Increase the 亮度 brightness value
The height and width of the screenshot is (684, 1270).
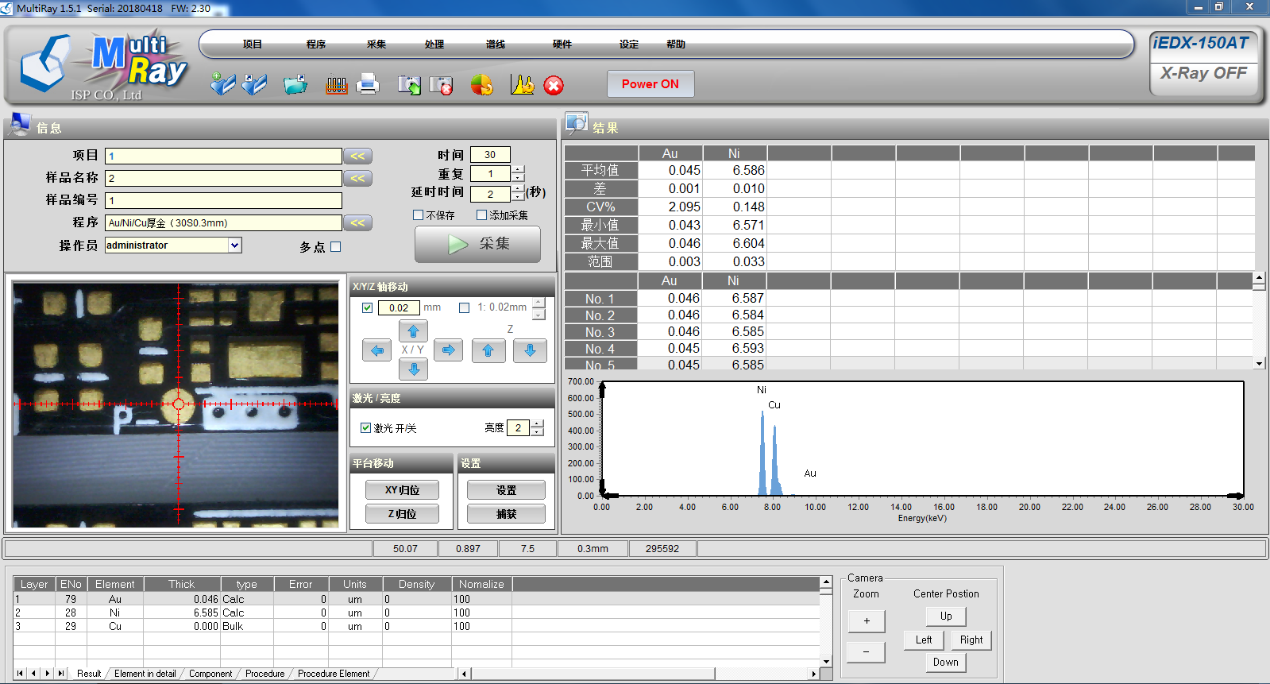538,424
